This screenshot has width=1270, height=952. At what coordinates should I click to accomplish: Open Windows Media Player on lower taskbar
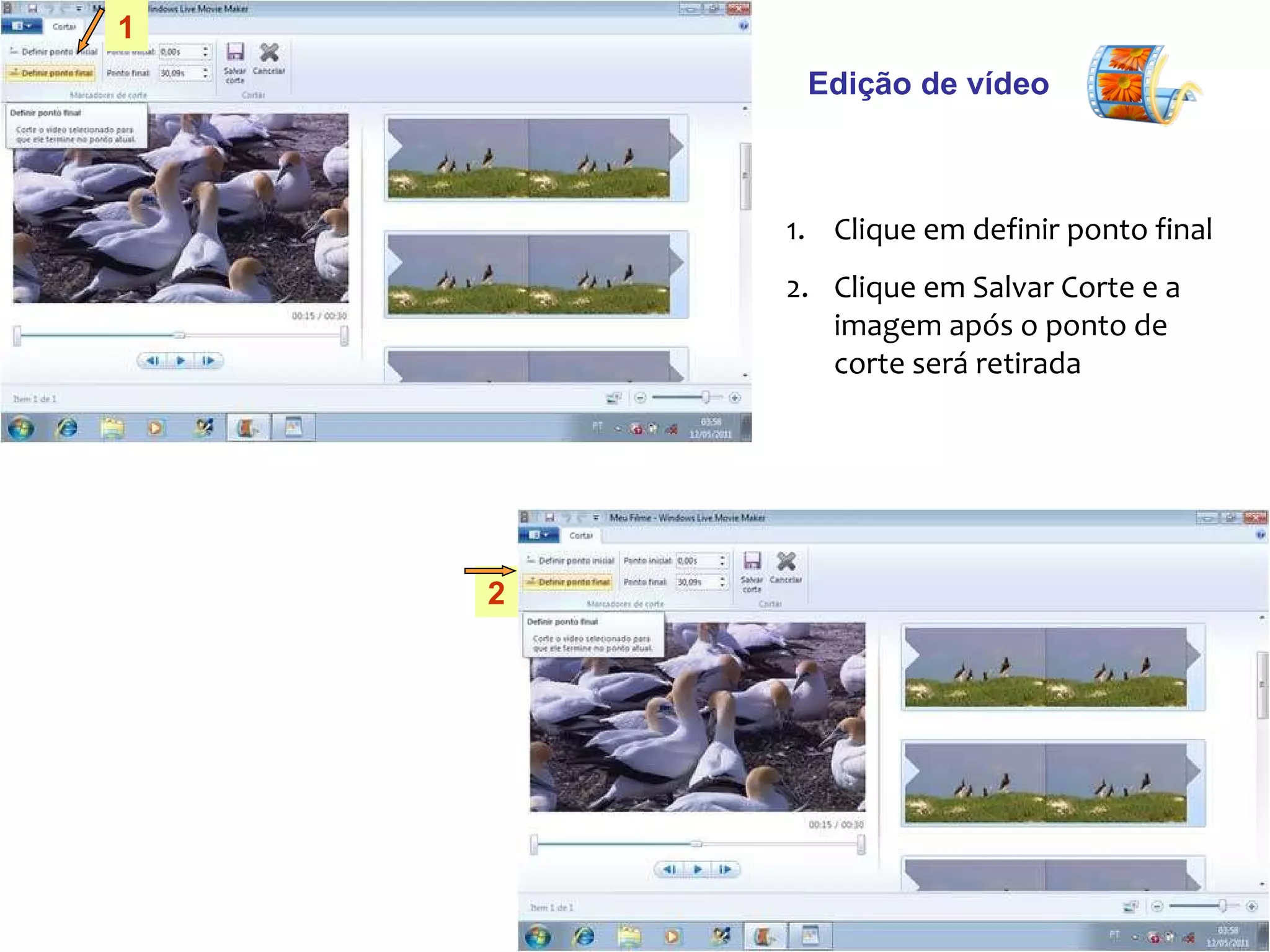click(672, 936)
